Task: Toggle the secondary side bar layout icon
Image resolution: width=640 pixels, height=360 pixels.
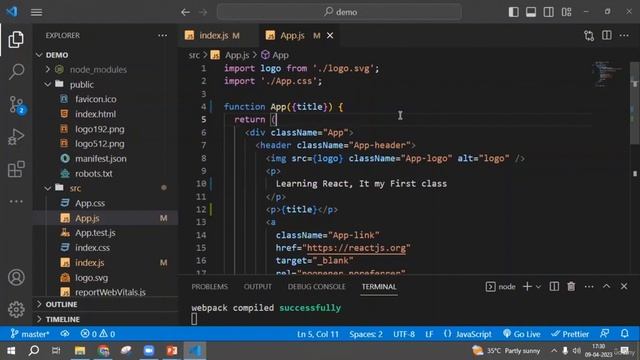Action: click(549, 12)
